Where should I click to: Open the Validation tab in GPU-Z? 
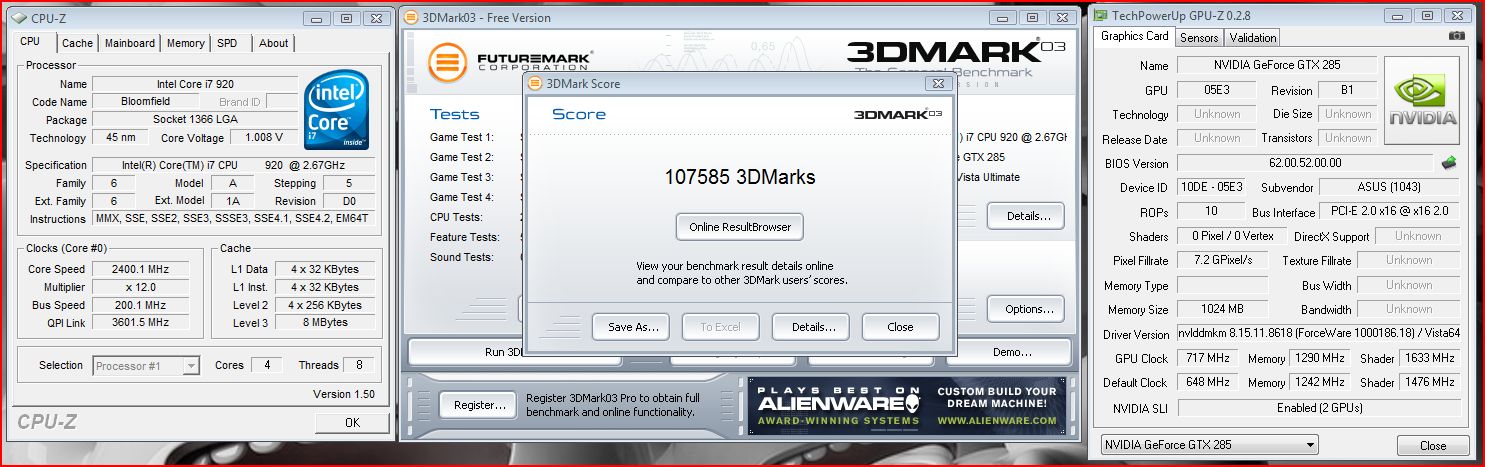pyautogui.click(x=1253, y=38)
